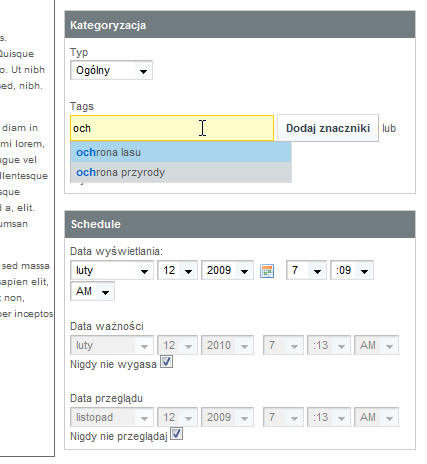The height and width of the screenshot is (464, 427).
Task: Click inside the Tags input field
Action: pos(172,128)
